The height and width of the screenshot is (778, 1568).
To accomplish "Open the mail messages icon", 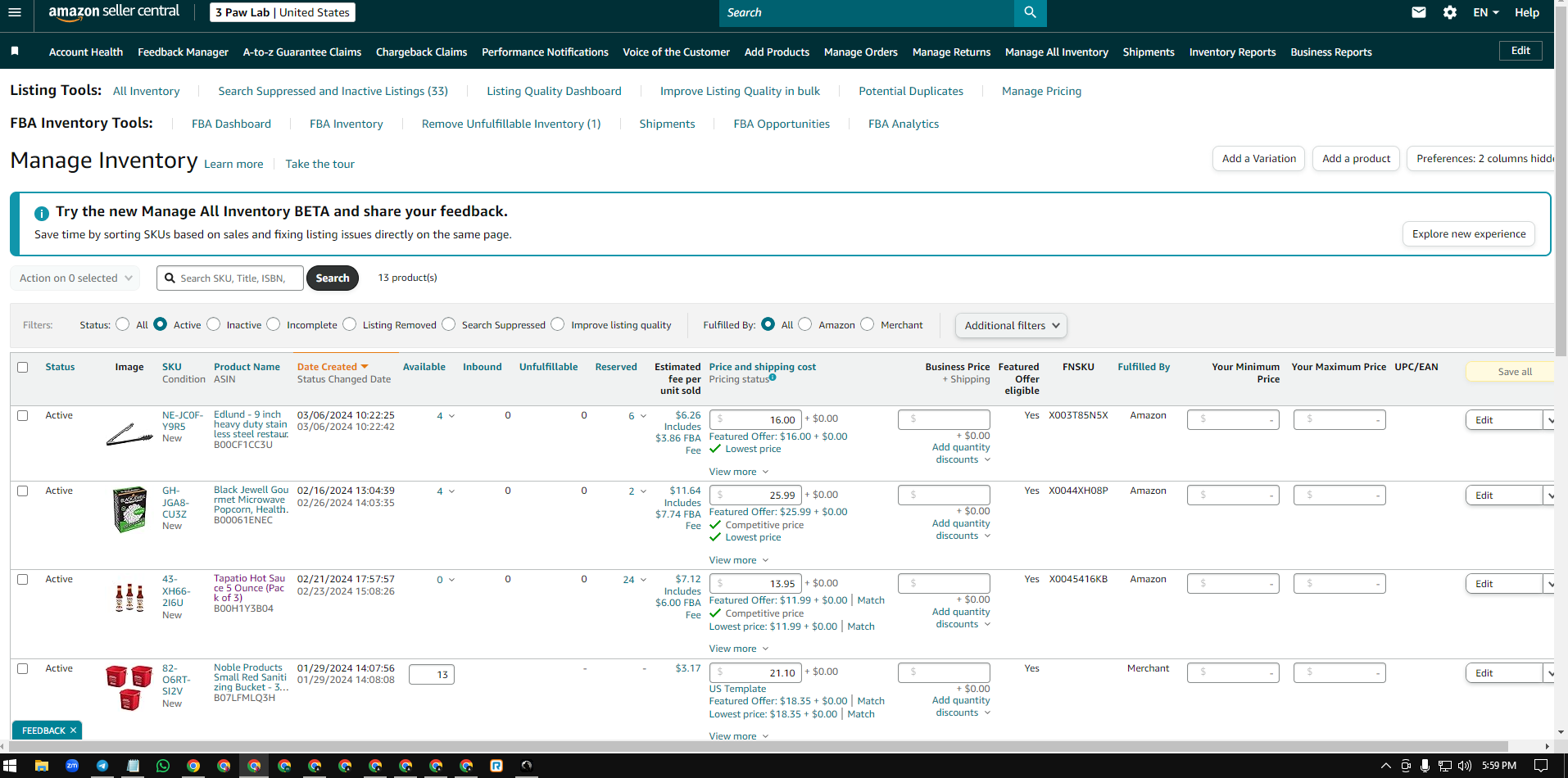I will pos(1419,12).
